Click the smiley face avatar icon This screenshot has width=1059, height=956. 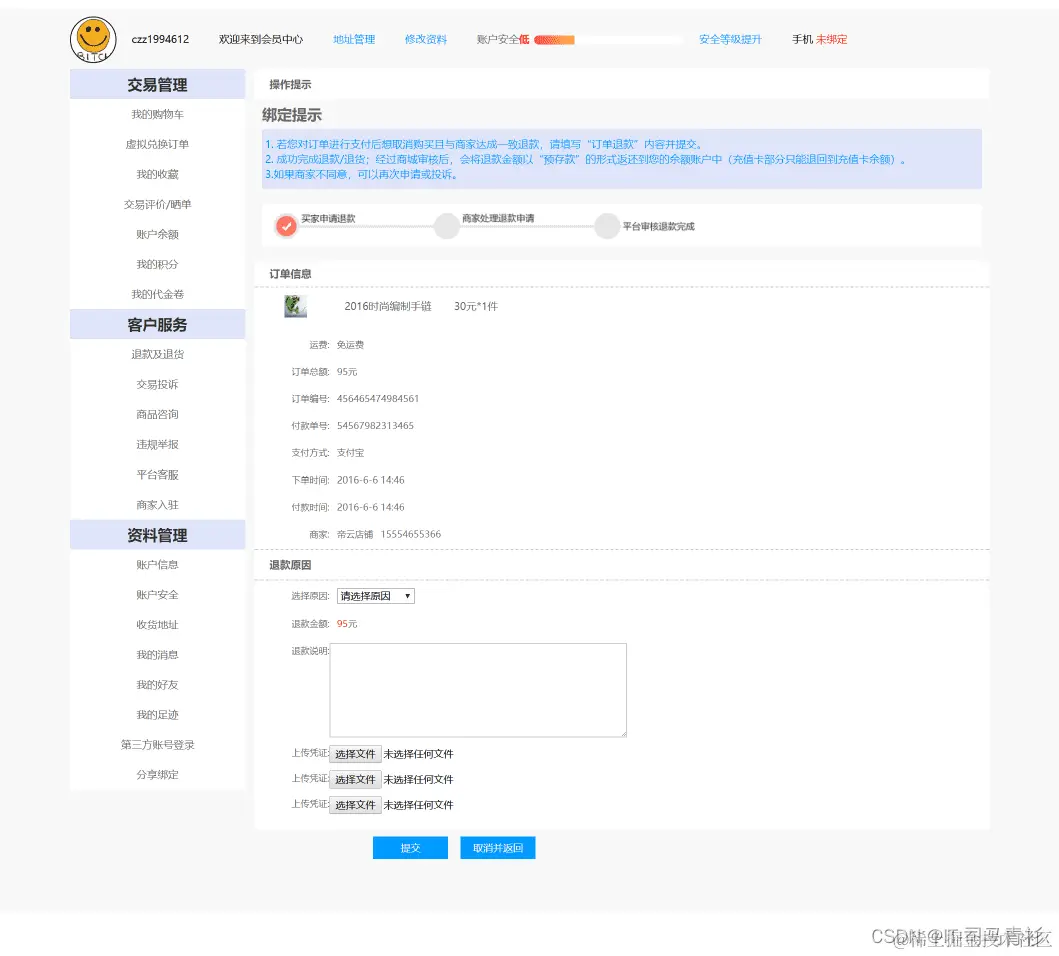[x=93, y=39]
